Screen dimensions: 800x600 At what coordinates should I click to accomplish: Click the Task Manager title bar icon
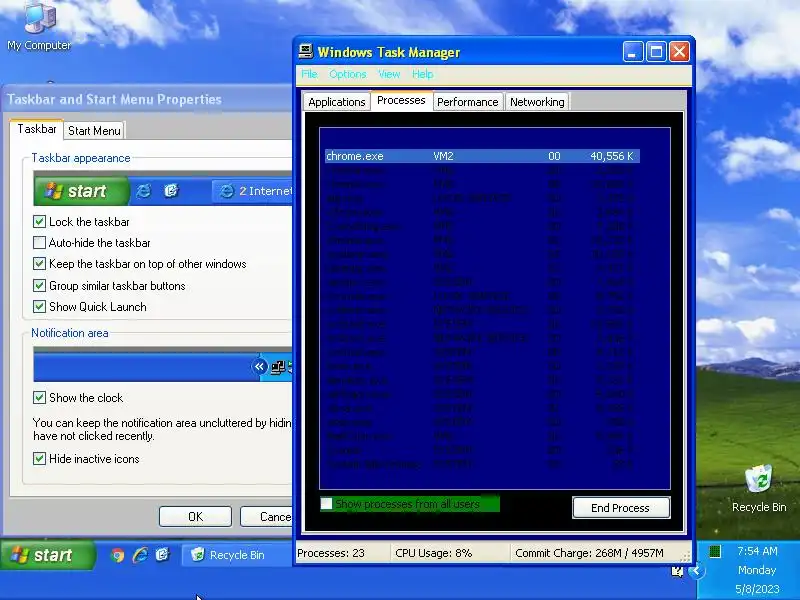(306, 52)
